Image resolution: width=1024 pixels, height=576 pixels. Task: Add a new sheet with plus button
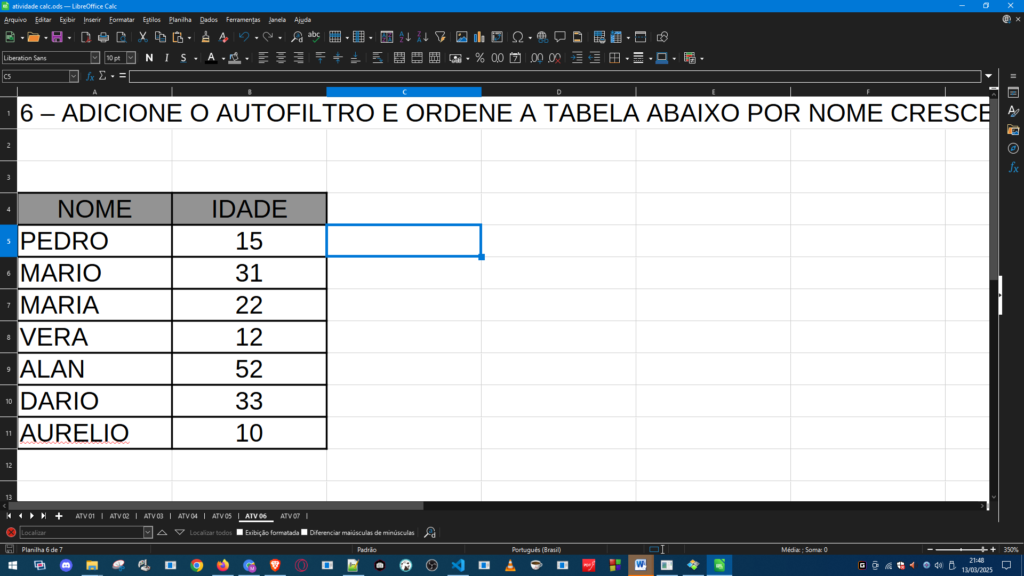tap(58, 516)
